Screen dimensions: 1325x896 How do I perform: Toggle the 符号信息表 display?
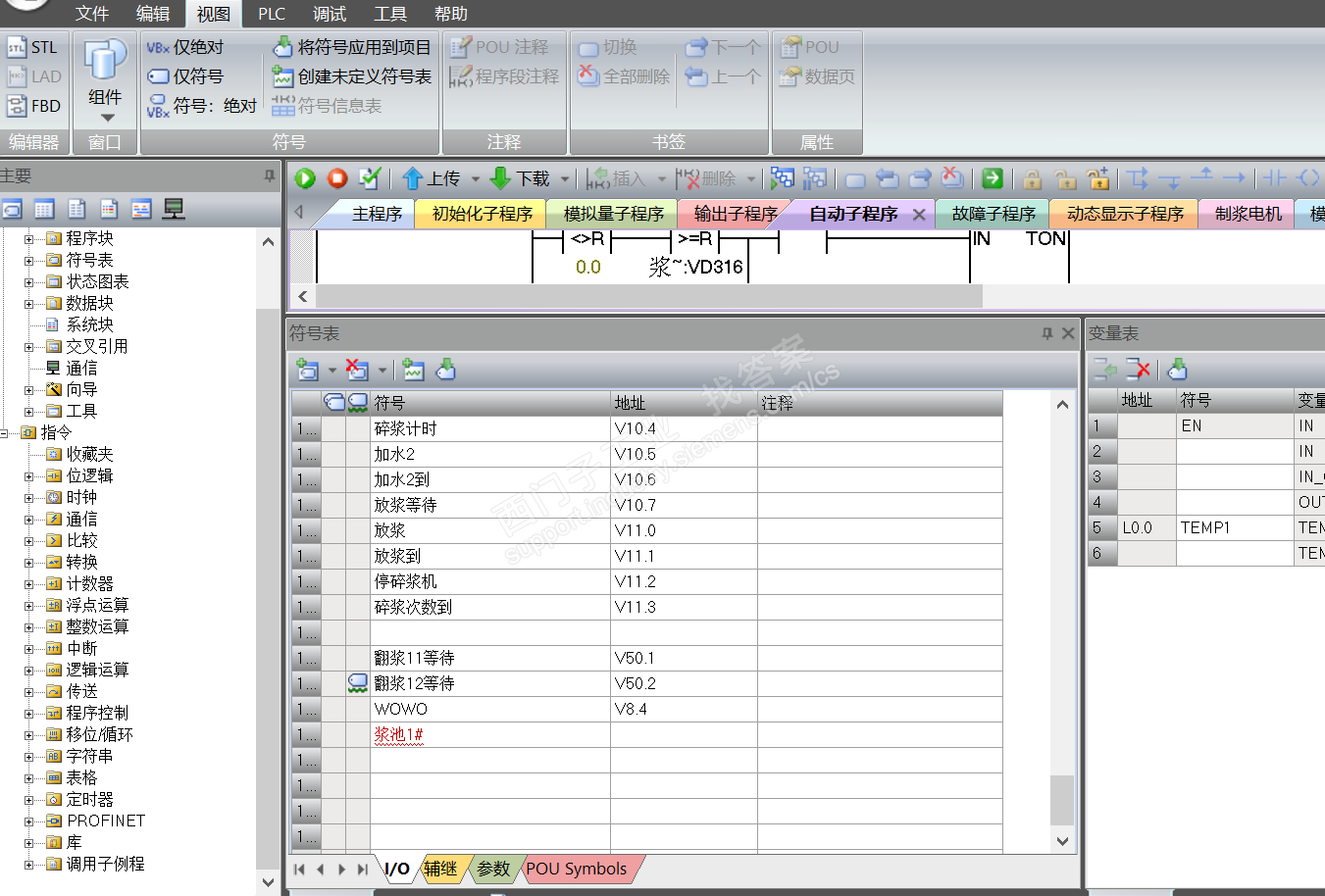[327, 106]
